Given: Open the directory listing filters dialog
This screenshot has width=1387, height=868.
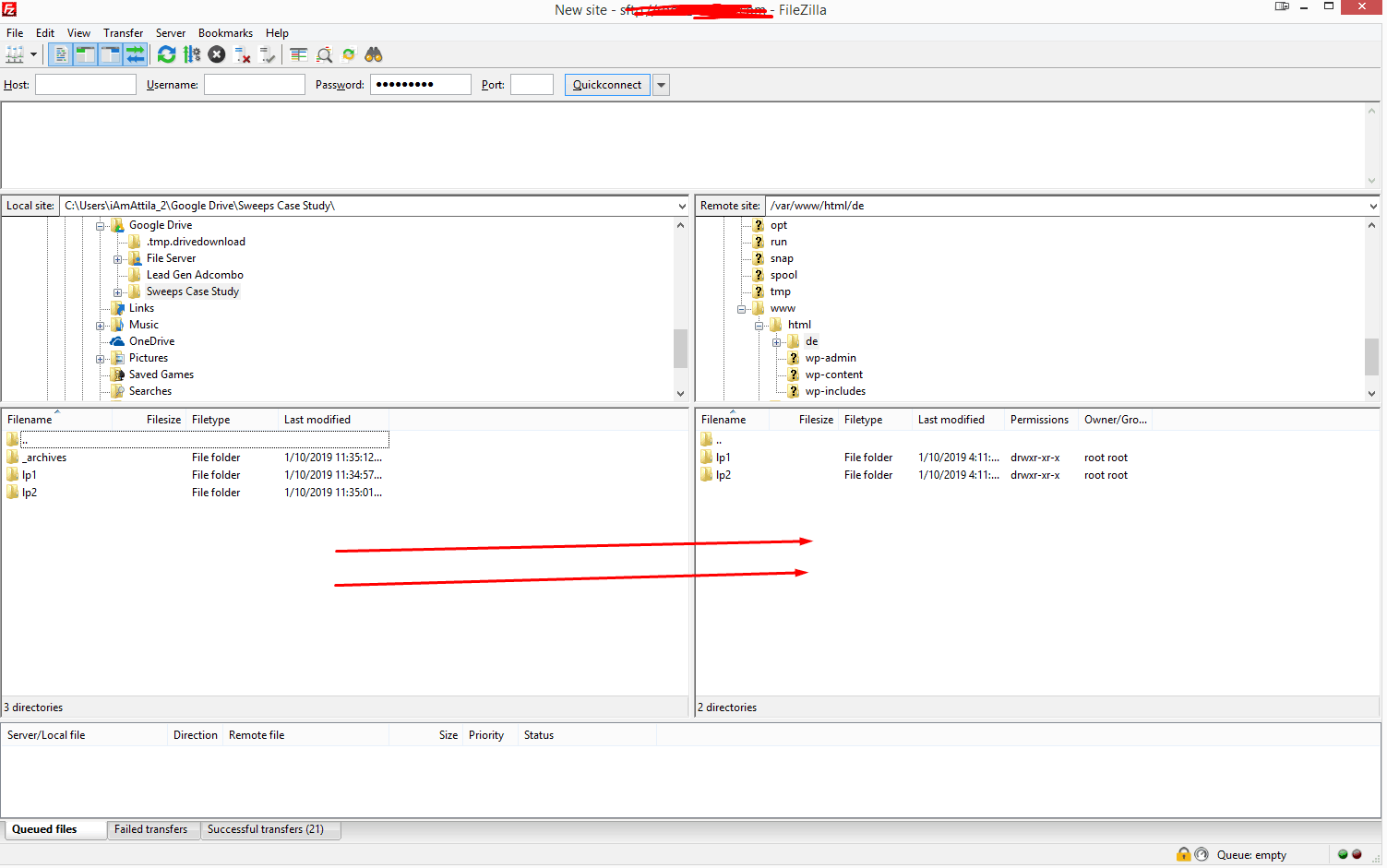Looking at the screenshot, I should tap(299, 54).
